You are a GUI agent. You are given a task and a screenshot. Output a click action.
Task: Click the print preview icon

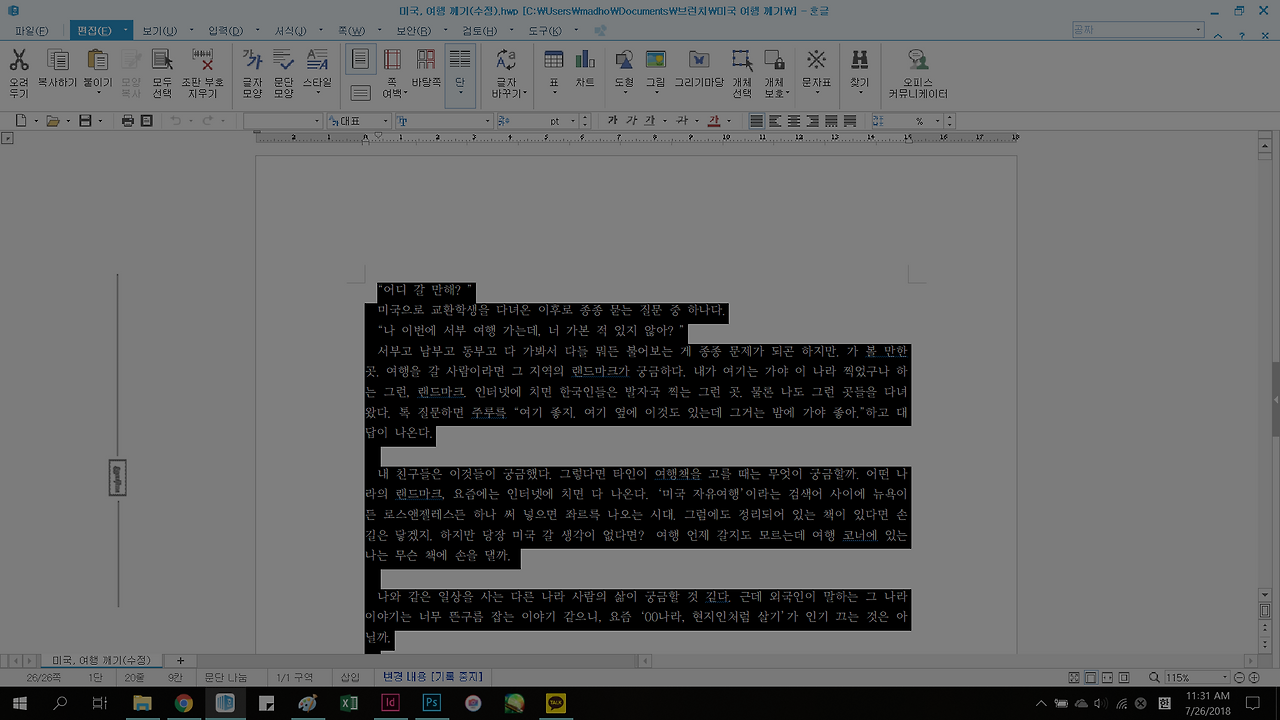click(147, 121)
